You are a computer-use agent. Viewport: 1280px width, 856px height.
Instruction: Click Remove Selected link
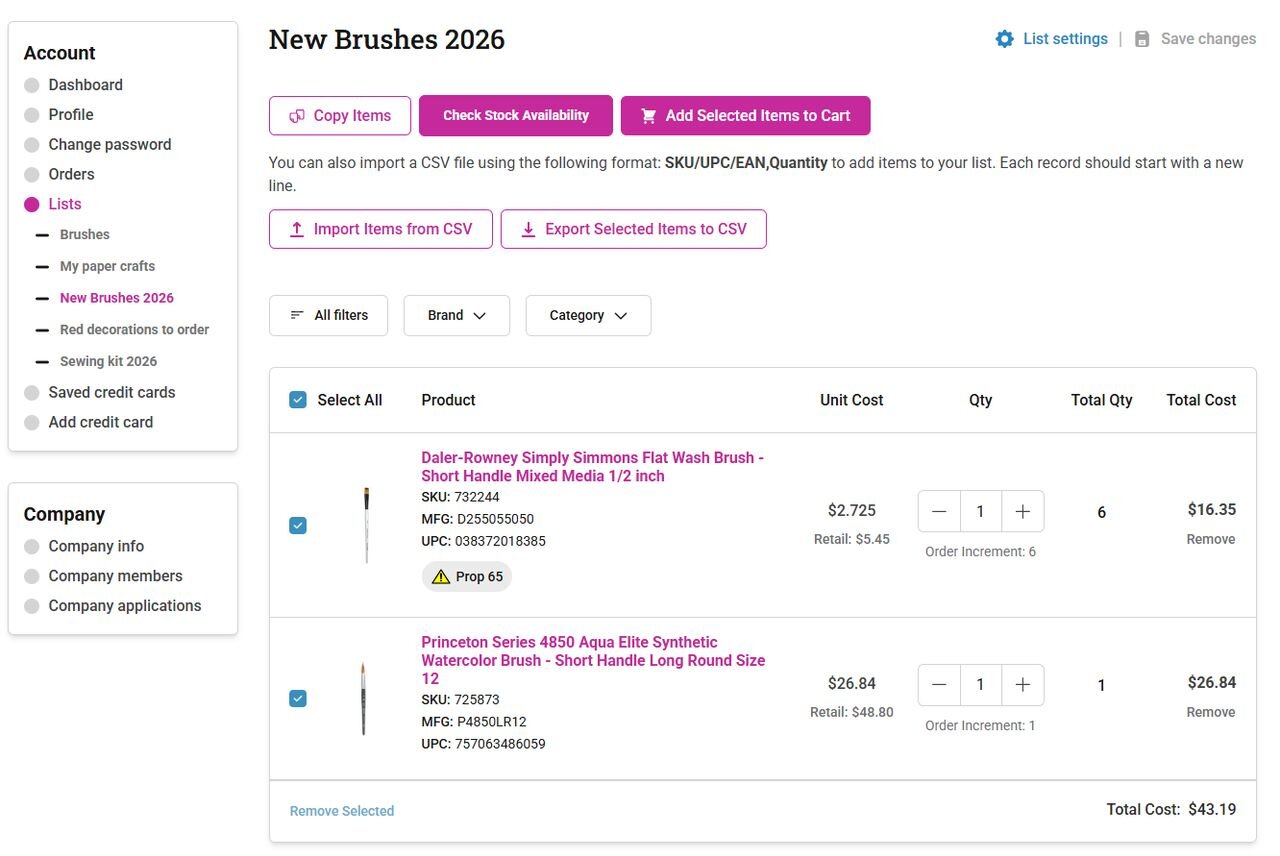(x=342, y=811)
